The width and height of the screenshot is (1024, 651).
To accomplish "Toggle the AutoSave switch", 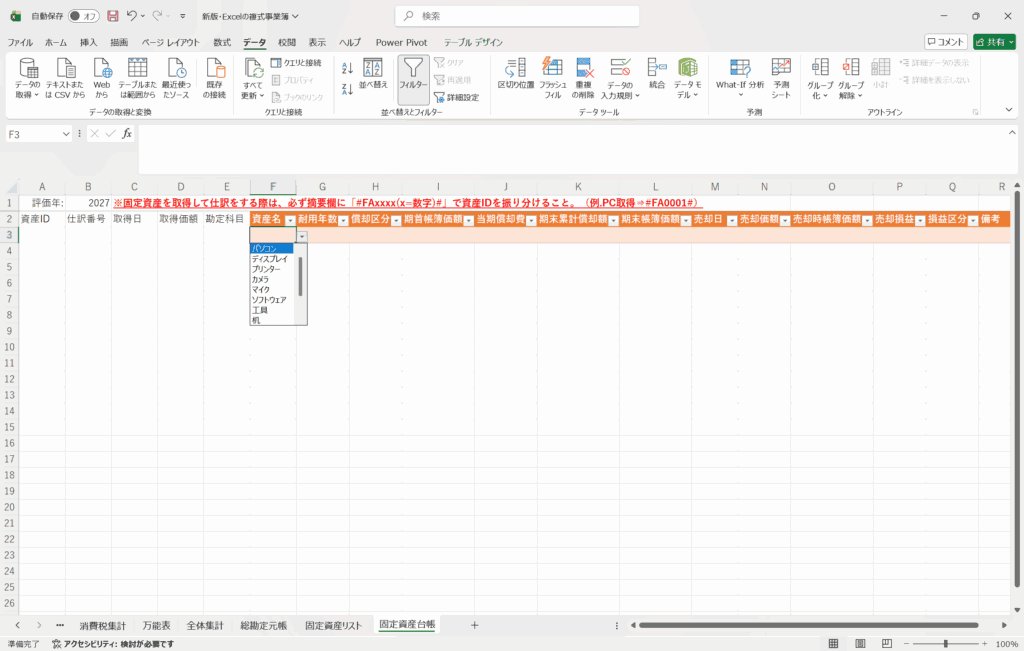I will coord(84,16).
